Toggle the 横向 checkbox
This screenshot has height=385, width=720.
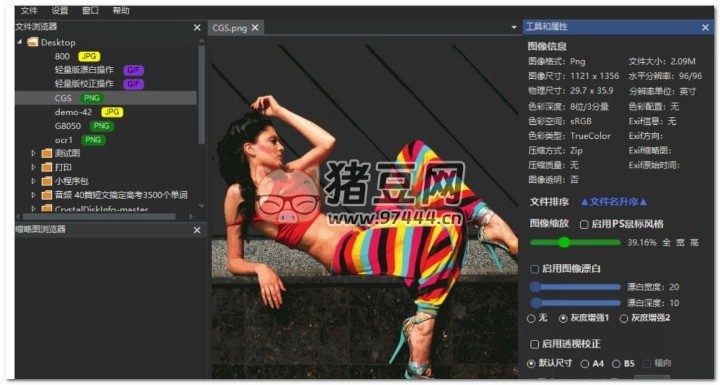(647, 364)
